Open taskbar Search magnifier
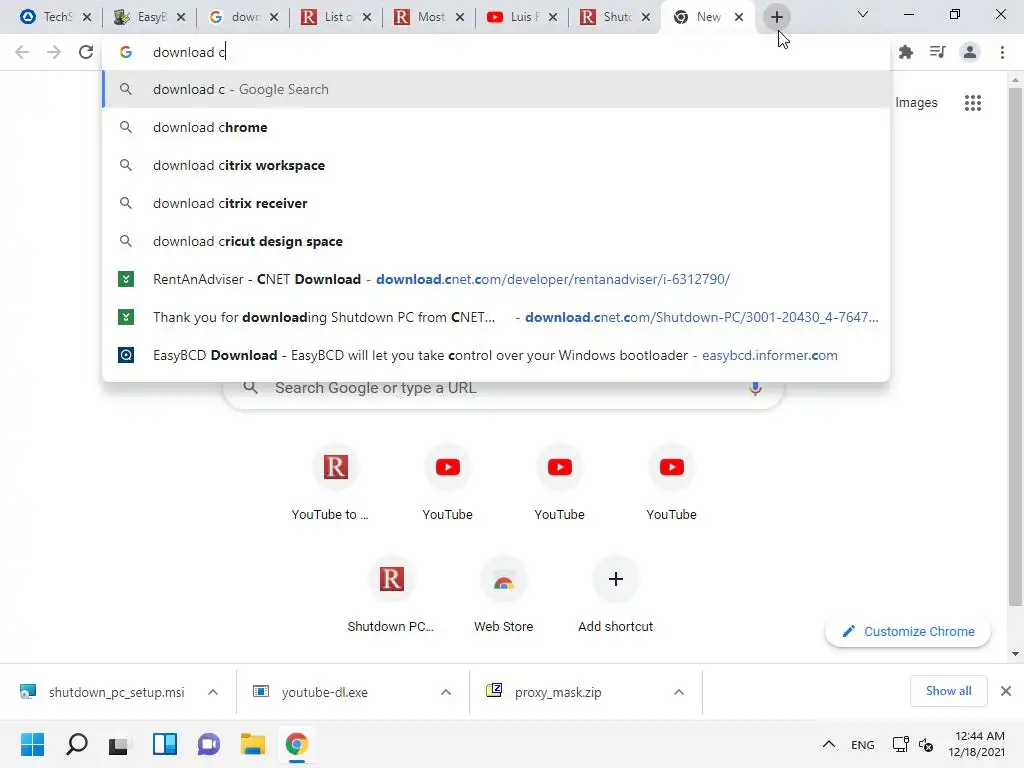The width and height of the screenshot is (1024, 768). coord(76,744)
